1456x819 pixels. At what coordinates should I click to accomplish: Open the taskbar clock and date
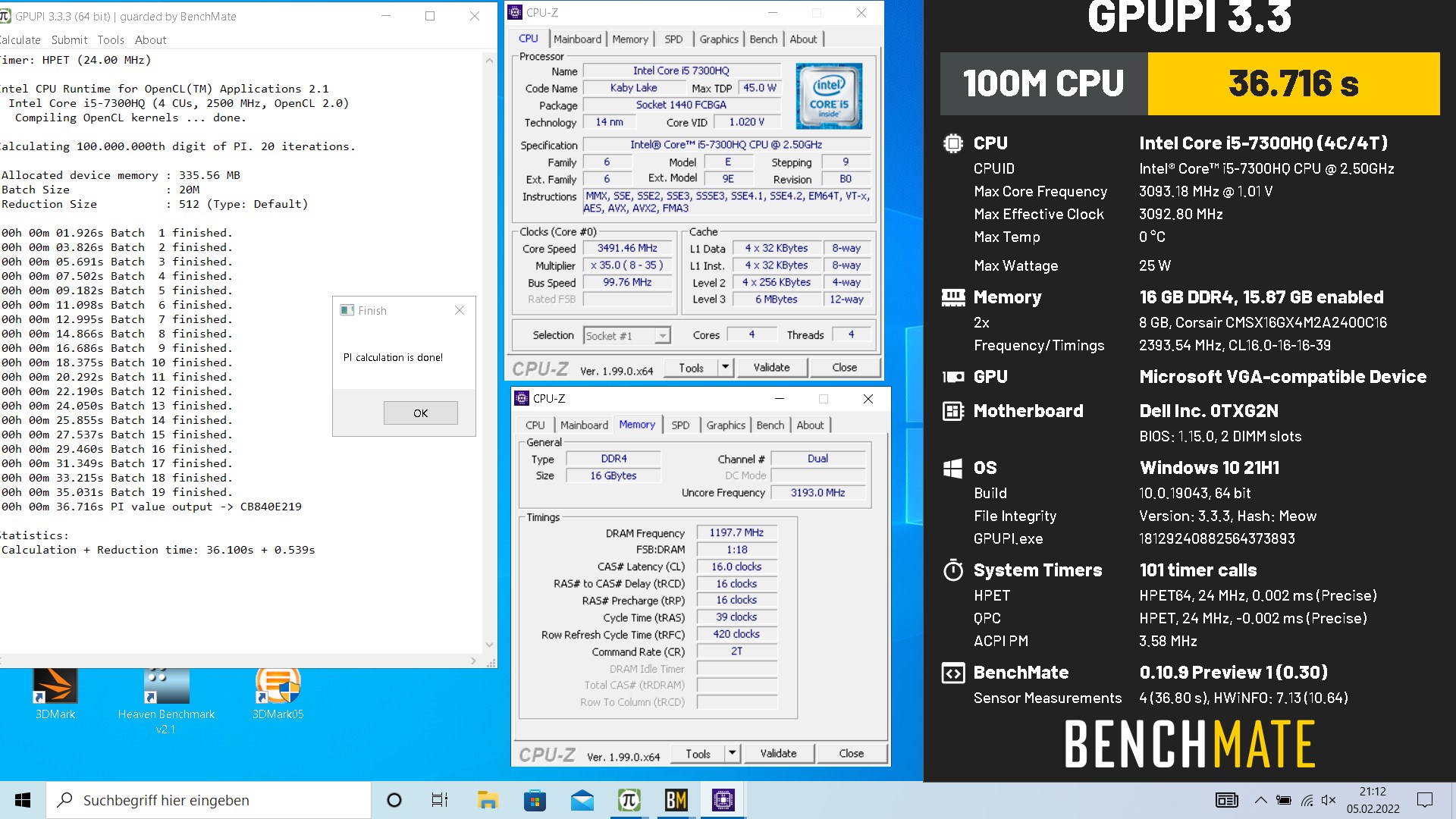pyautogui.click(x=1373, y=800)
